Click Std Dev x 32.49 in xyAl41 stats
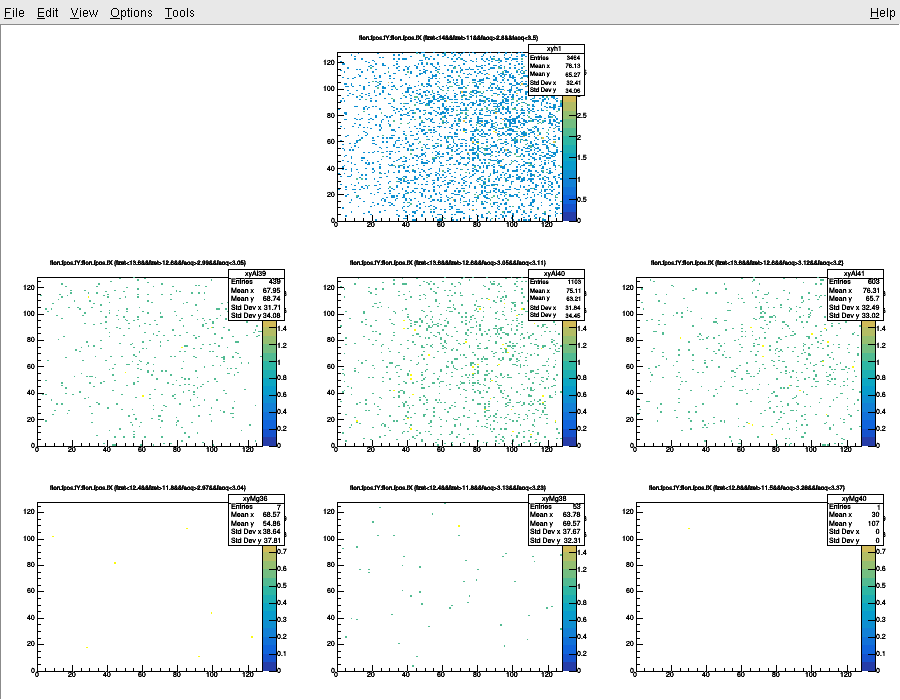The width and height of the screenshot is (900, 700). (855, 308)
